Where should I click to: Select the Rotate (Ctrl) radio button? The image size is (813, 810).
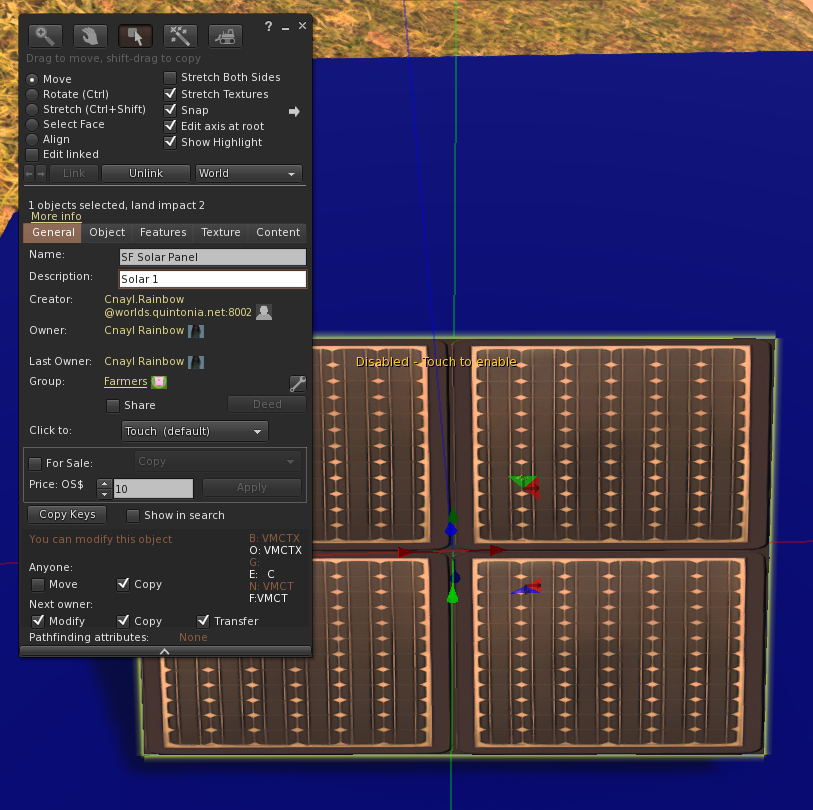(x=33, y=94)
